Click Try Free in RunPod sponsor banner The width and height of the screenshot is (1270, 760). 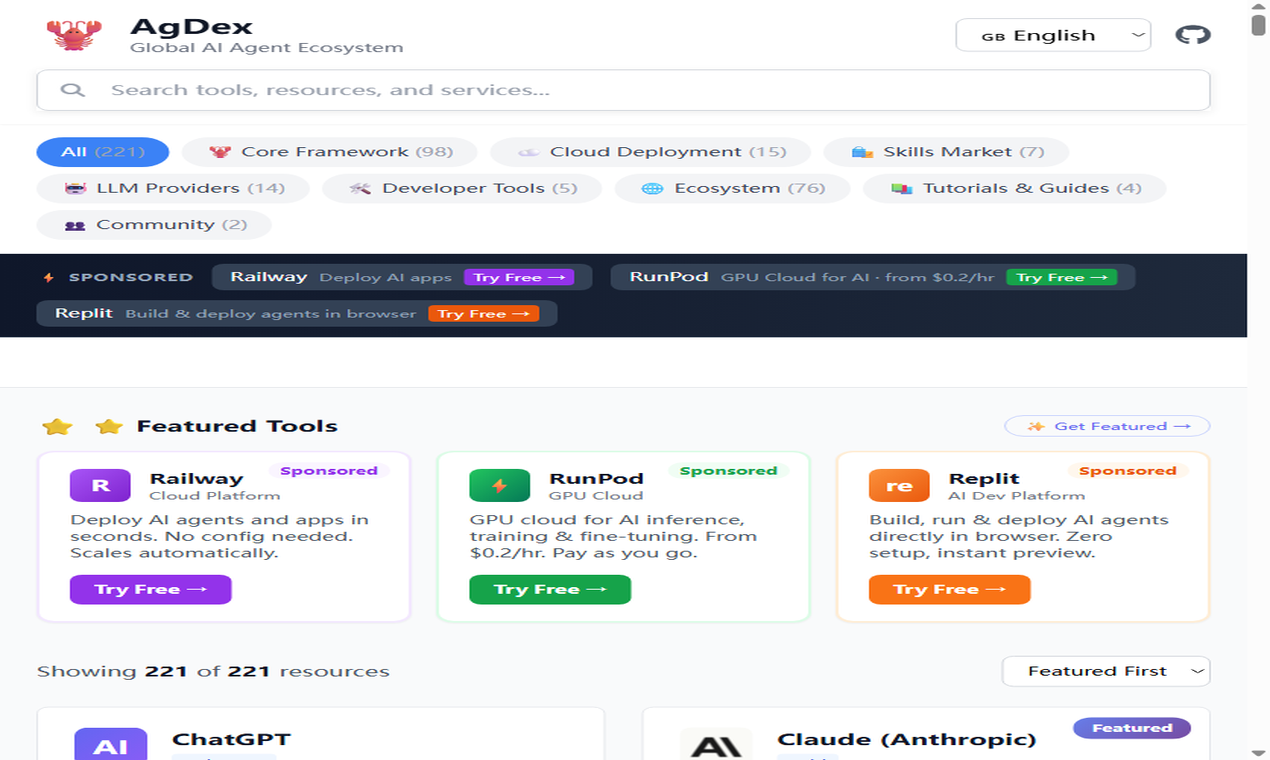[1062, 278]
